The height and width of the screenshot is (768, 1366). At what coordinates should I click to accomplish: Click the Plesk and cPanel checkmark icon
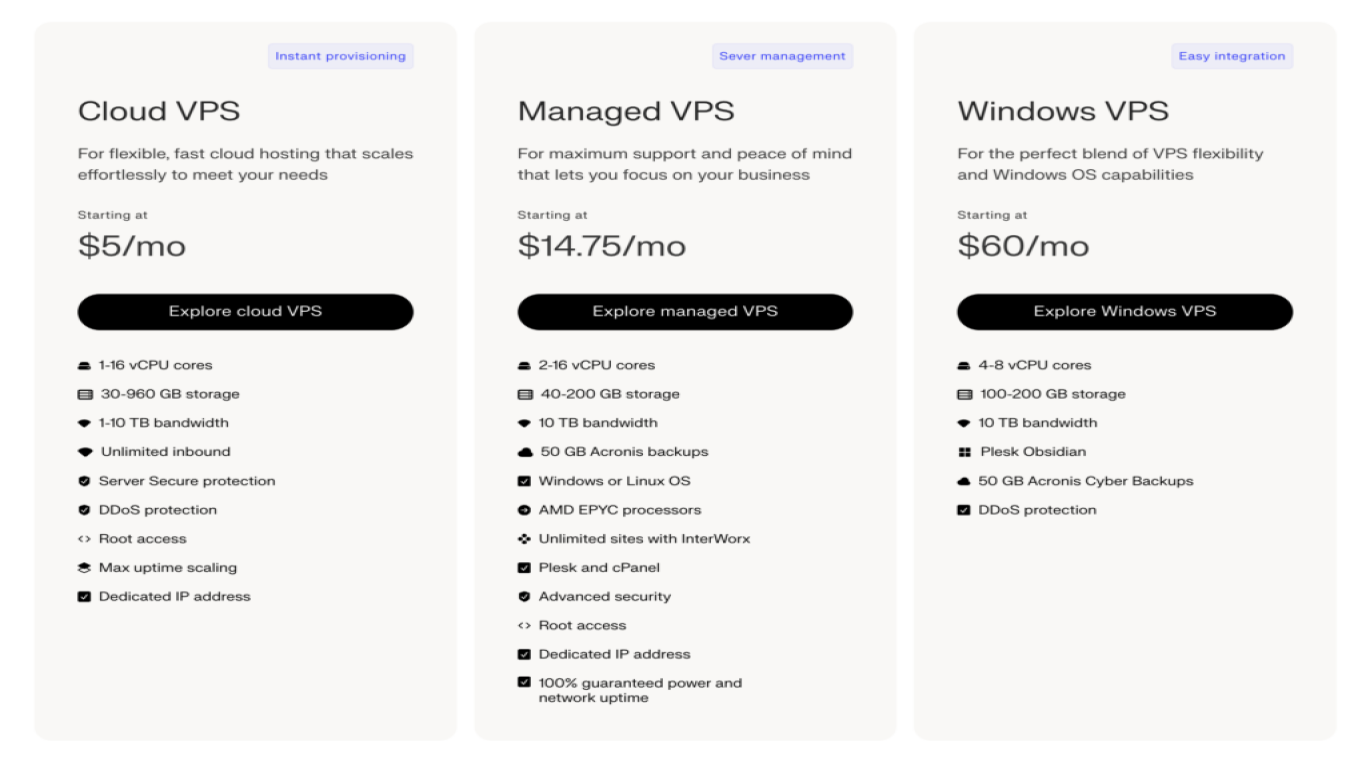524,568
